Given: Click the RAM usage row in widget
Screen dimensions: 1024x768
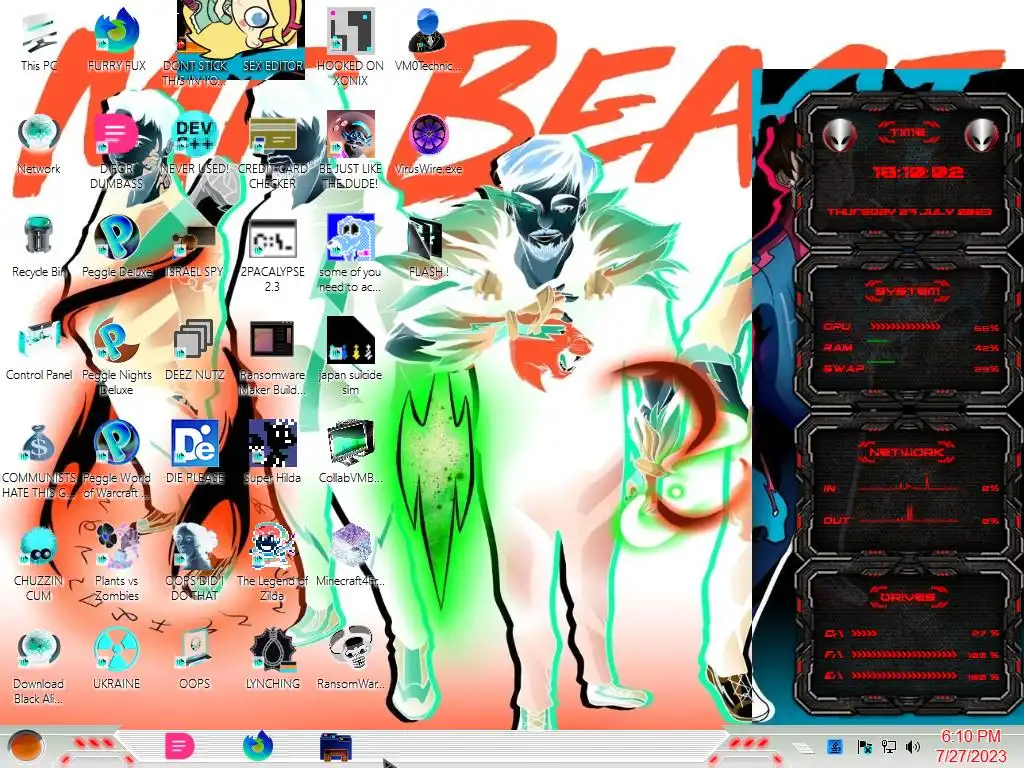Looking at the screenshot, I should [x=911, y=347].
